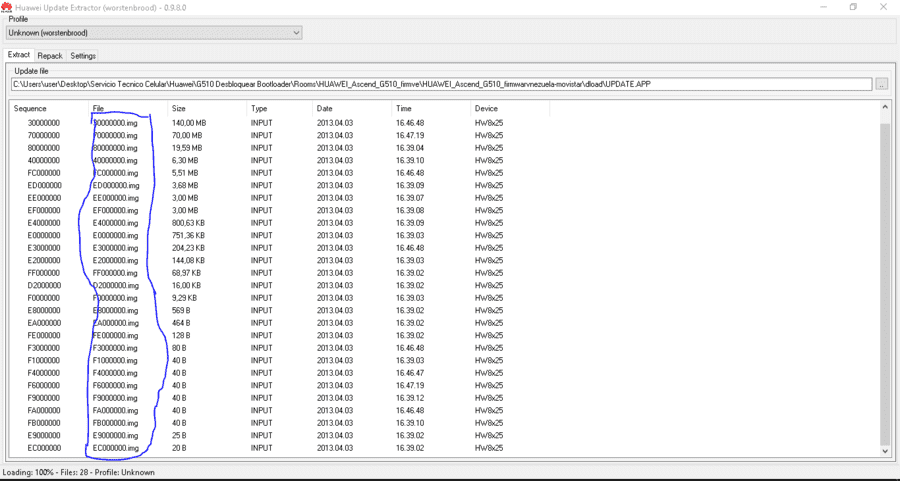Choose the F6000000.img file
Viewport: 900px width, 481px height.
115,386
